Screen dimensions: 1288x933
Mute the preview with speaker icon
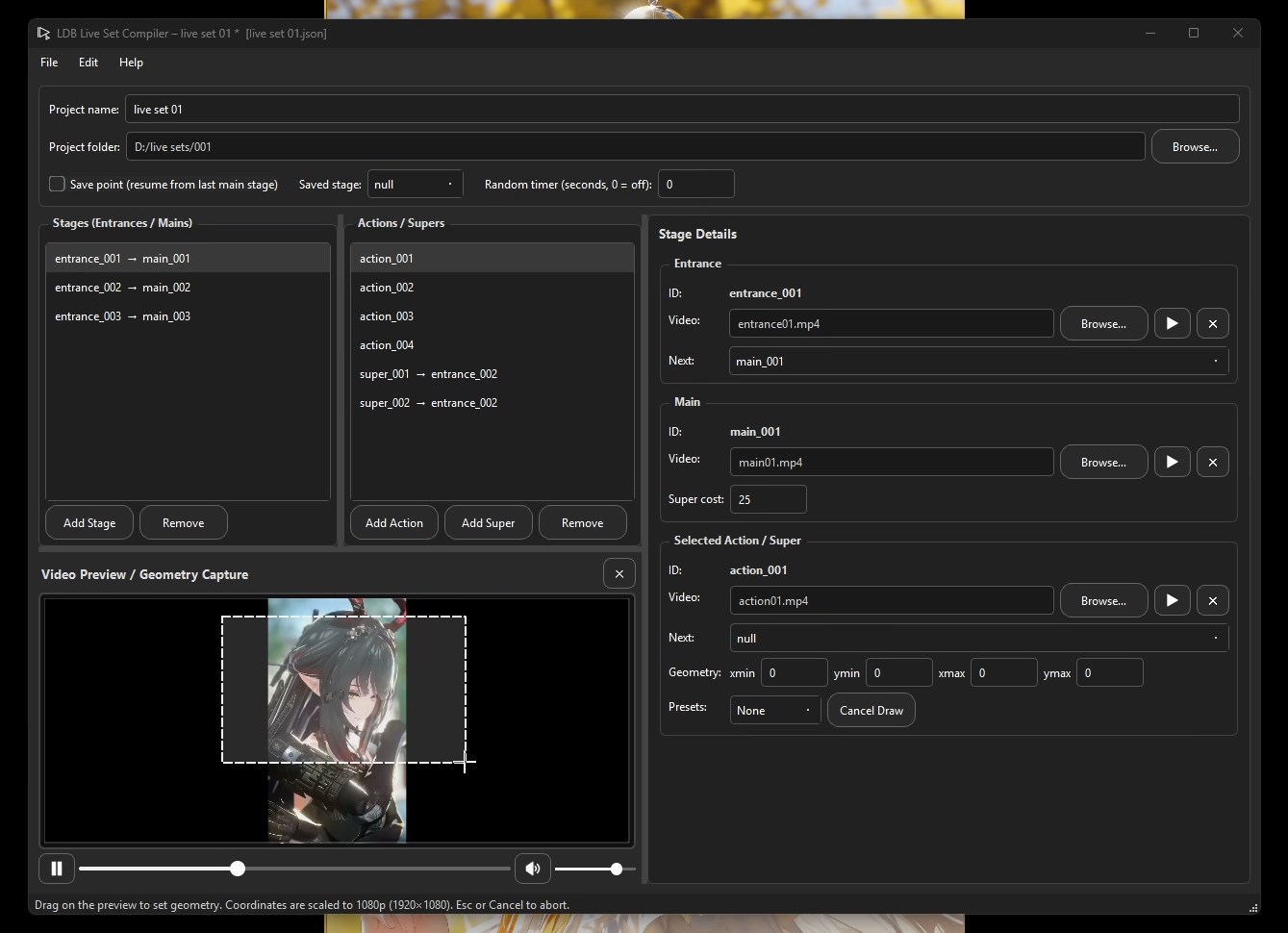[x=532, y=869]
